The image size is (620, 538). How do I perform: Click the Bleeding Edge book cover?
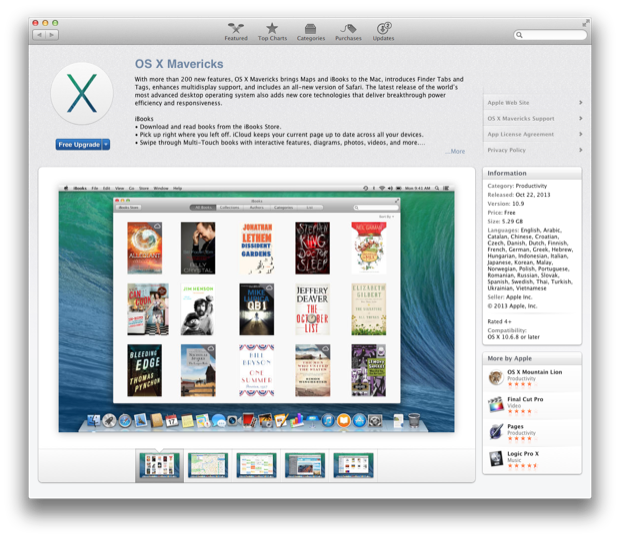tap(145, 370)
